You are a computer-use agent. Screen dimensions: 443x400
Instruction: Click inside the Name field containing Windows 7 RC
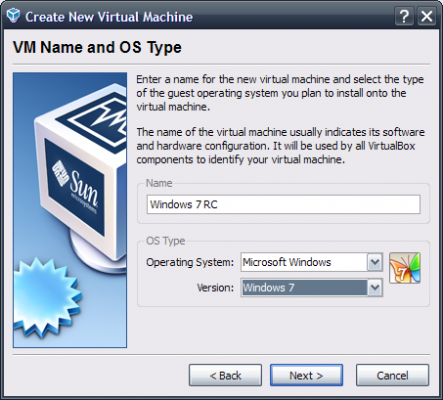click(283, 204)
